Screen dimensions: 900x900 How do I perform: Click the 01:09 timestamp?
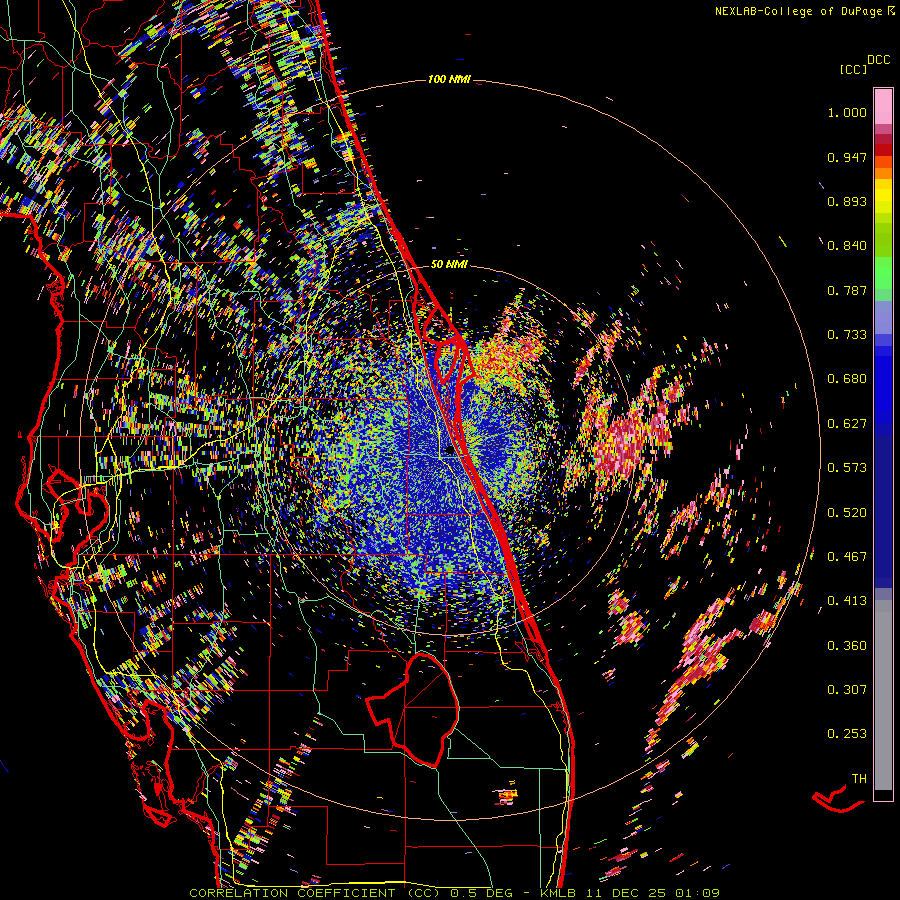pos(696,893)
